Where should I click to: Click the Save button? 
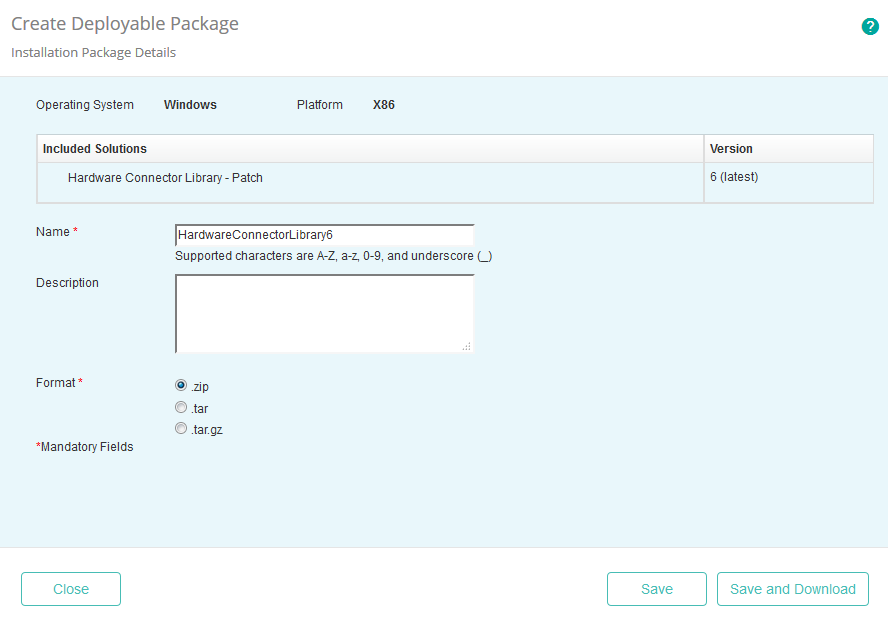coord(657,589)
